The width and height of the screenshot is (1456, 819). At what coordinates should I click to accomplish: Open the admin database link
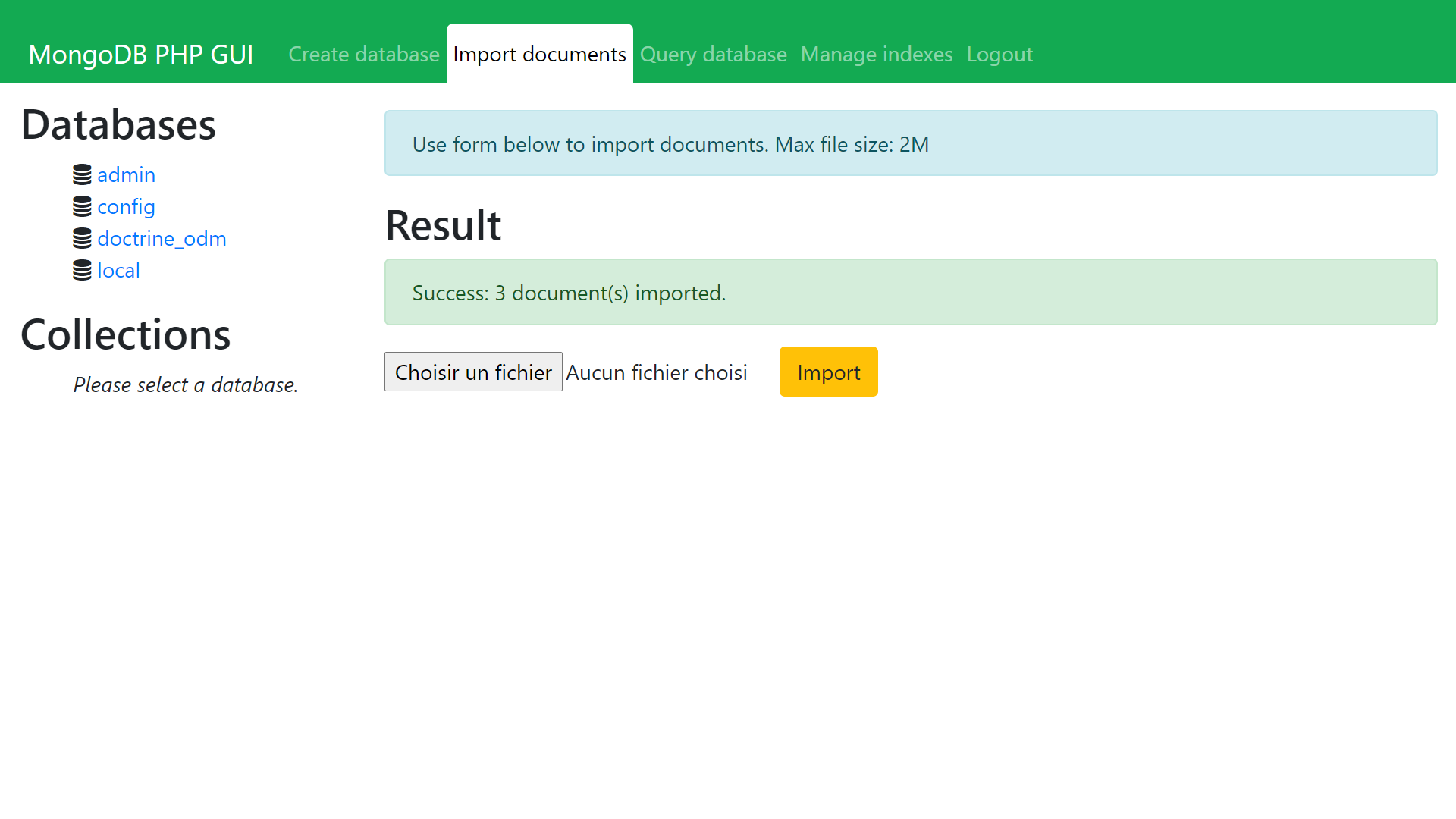[x=126, y=175]
